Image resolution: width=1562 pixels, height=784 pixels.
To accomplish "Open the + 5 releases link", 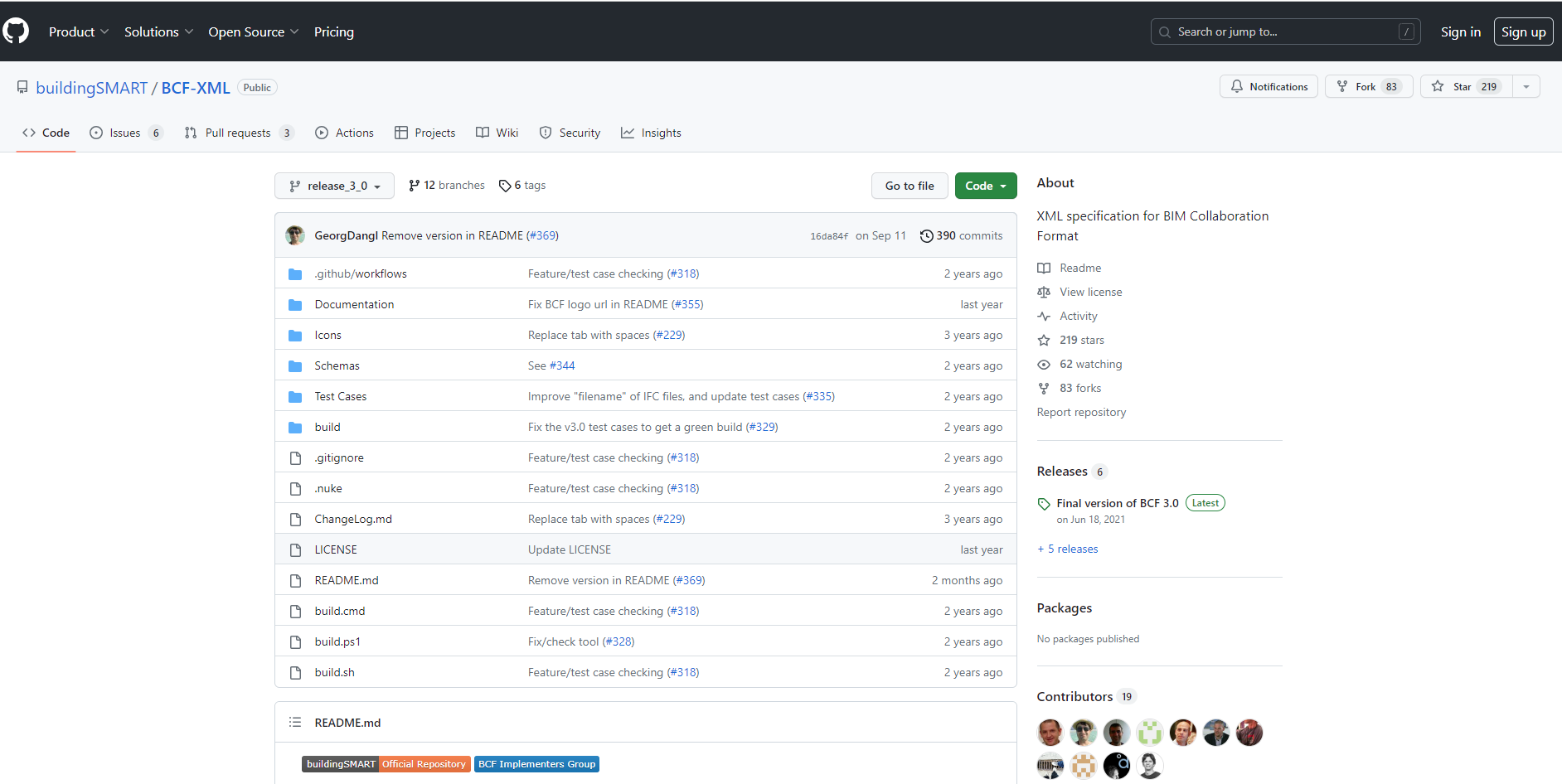I will (1068, 549).
